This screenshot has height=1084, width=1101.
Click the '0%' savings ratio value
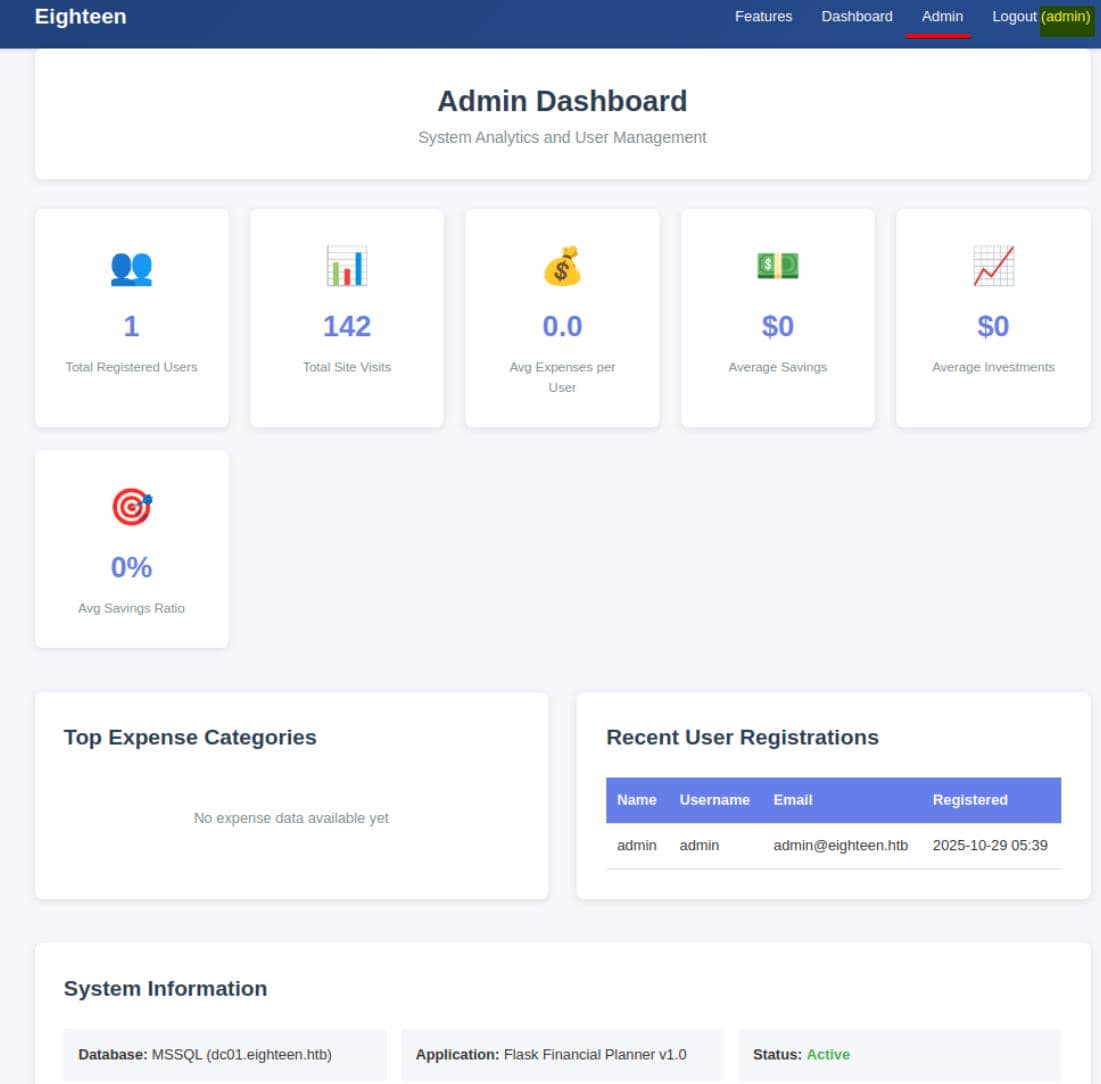point(131,567)
